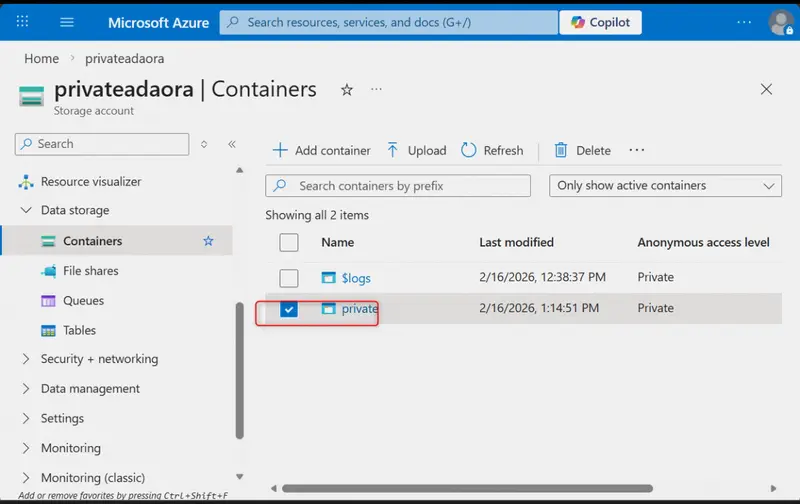Expand Monitoring (classic) section
Image resolution: width=800 pixels, height=504 pixels.
(26, 477)
